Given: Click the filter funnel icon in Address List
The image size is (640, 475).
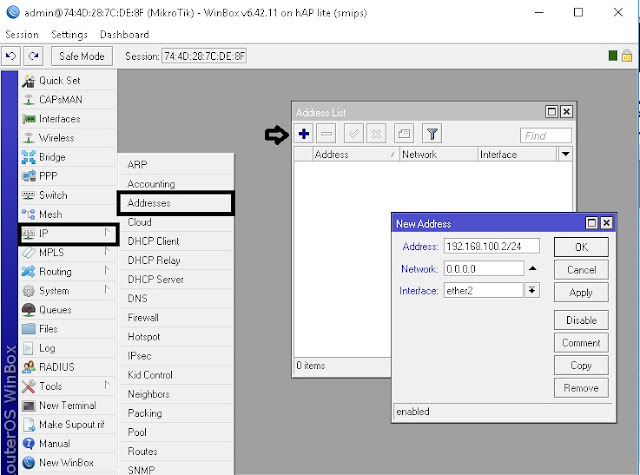Looking at the screenshot, I should pos(432,133).
